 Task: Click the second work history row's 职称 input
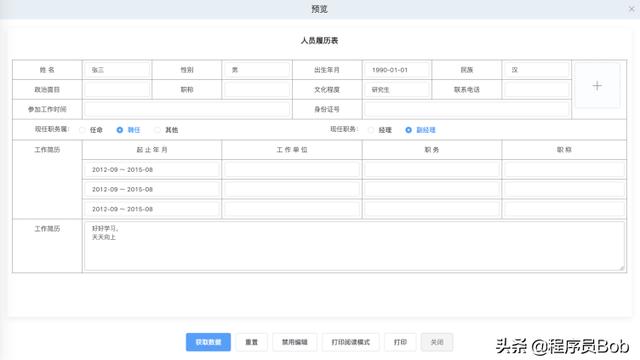pos(564,189)
